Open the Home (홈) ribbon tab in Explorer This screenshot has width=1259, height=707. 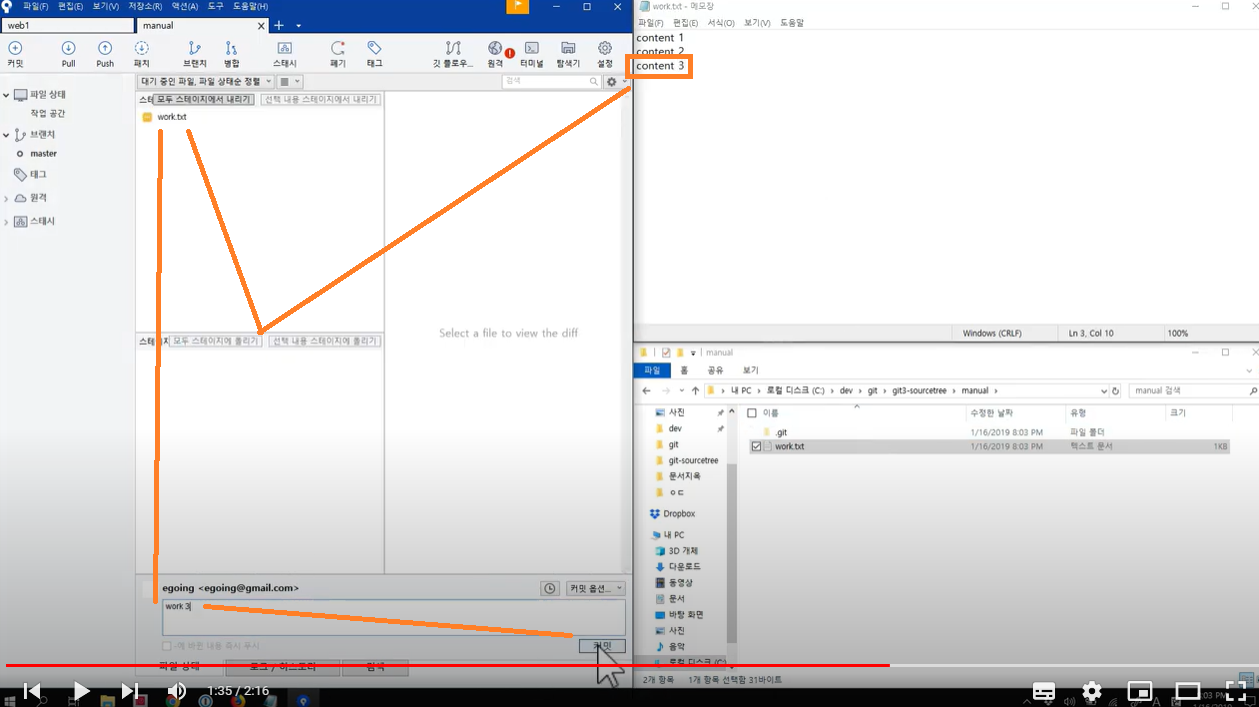686,370
